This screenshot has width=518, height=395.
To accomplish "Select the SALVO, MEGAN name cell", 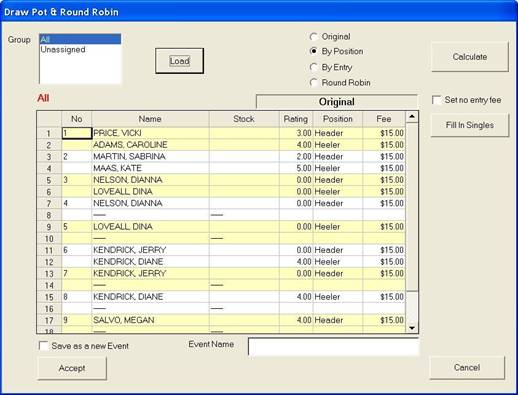I will tap(150, 320).
